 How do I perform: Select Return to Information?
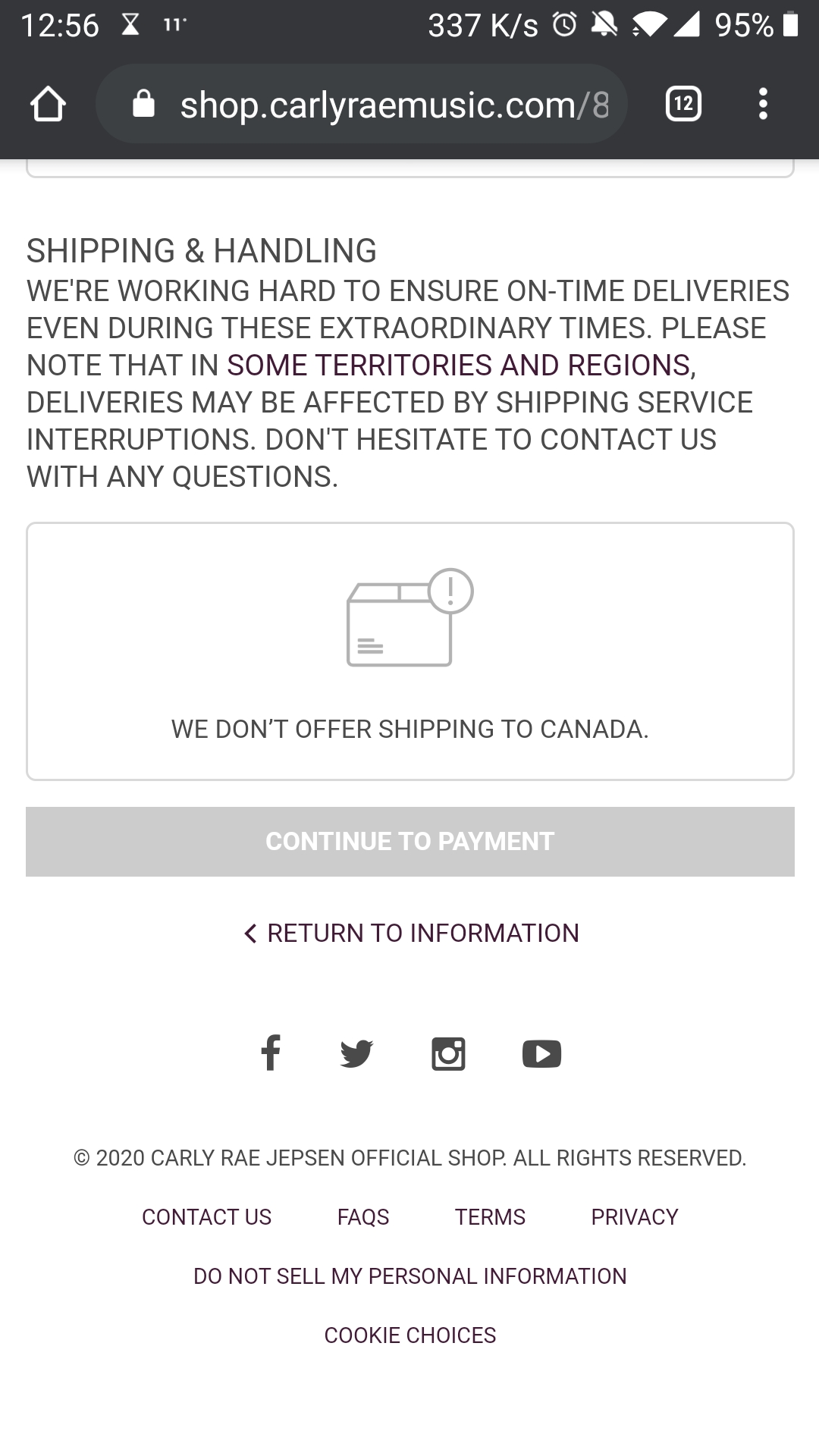(423, 933)
